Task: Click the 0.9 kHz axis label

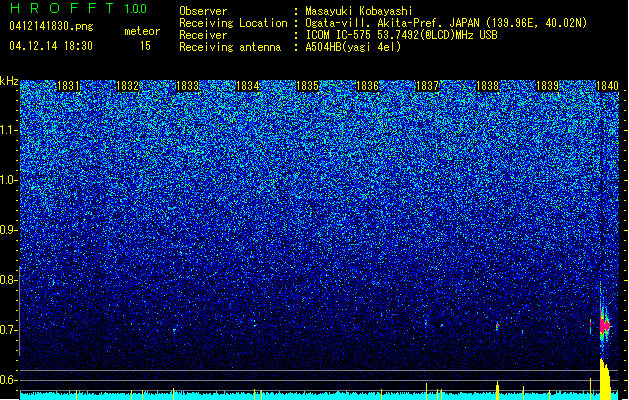Action: [8, 230]
